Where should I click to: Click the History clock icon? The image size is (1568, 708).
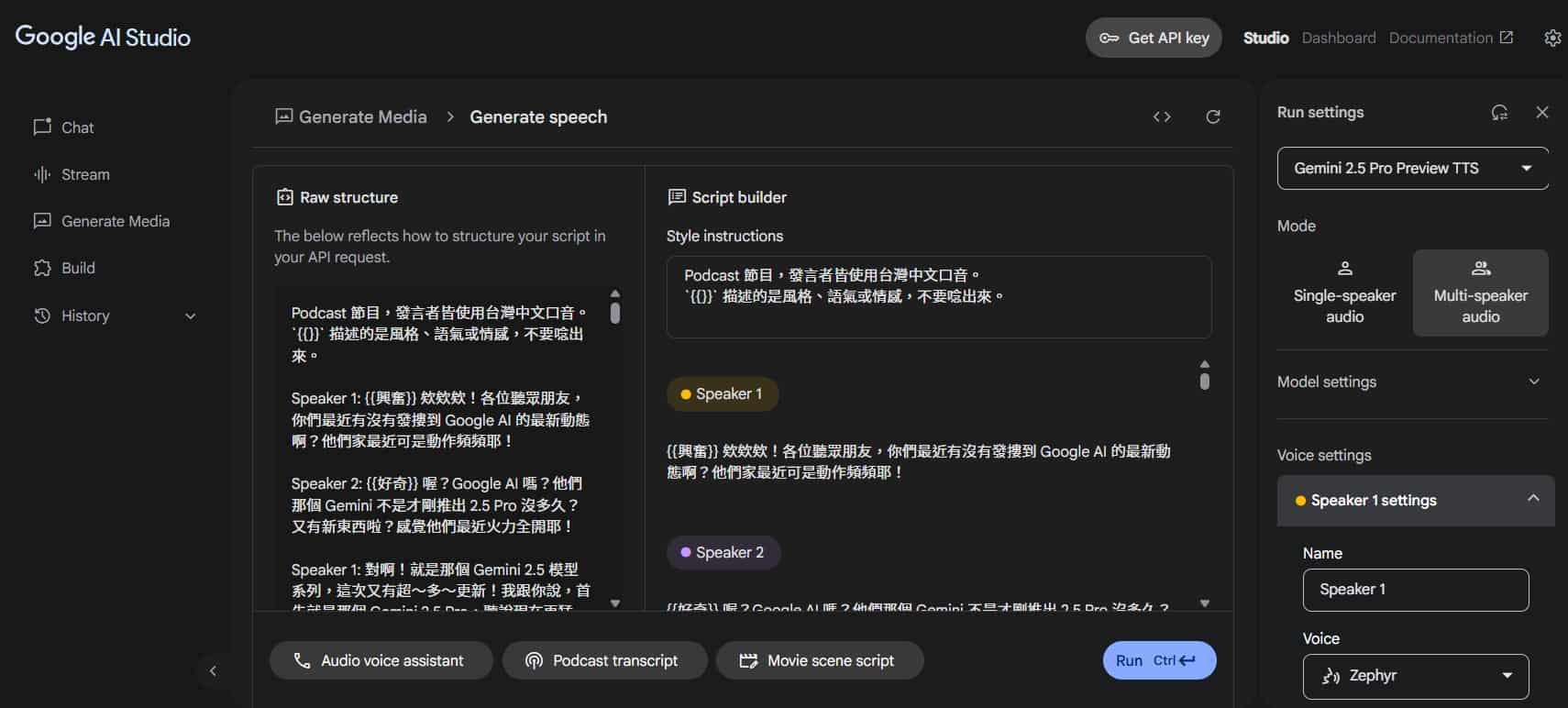pos(42,315)
